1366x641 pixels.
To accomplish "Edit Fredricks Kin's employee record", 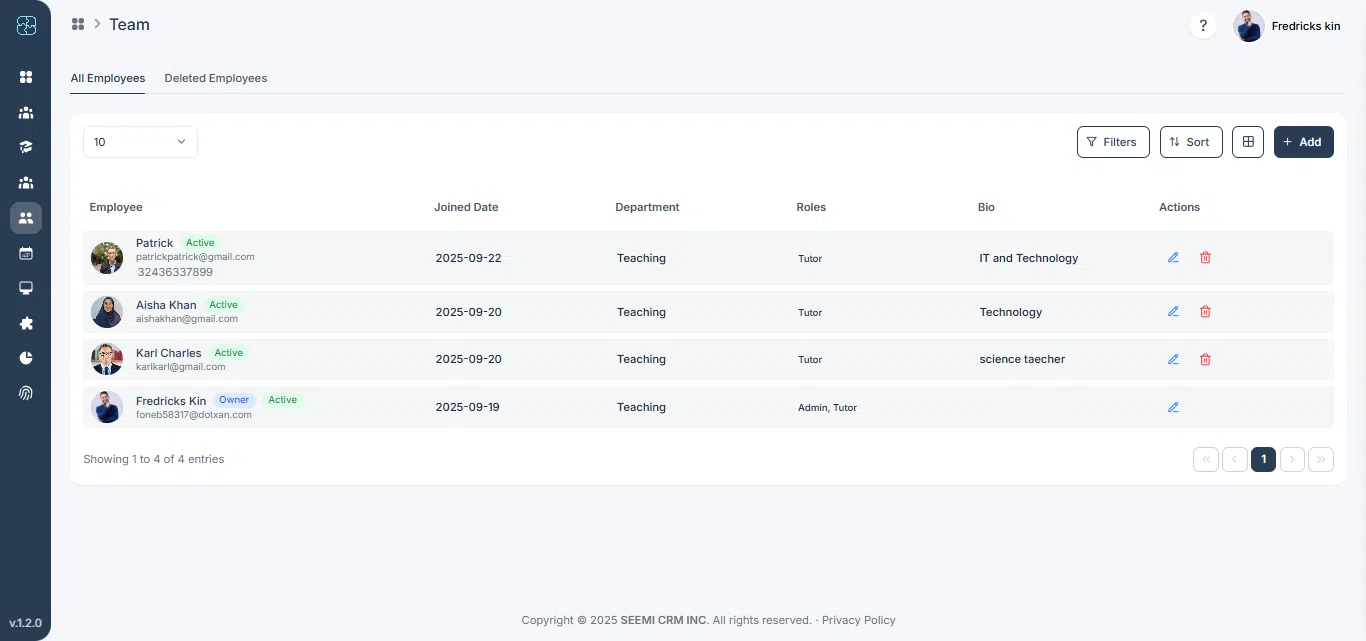I will coord(1173,407).
